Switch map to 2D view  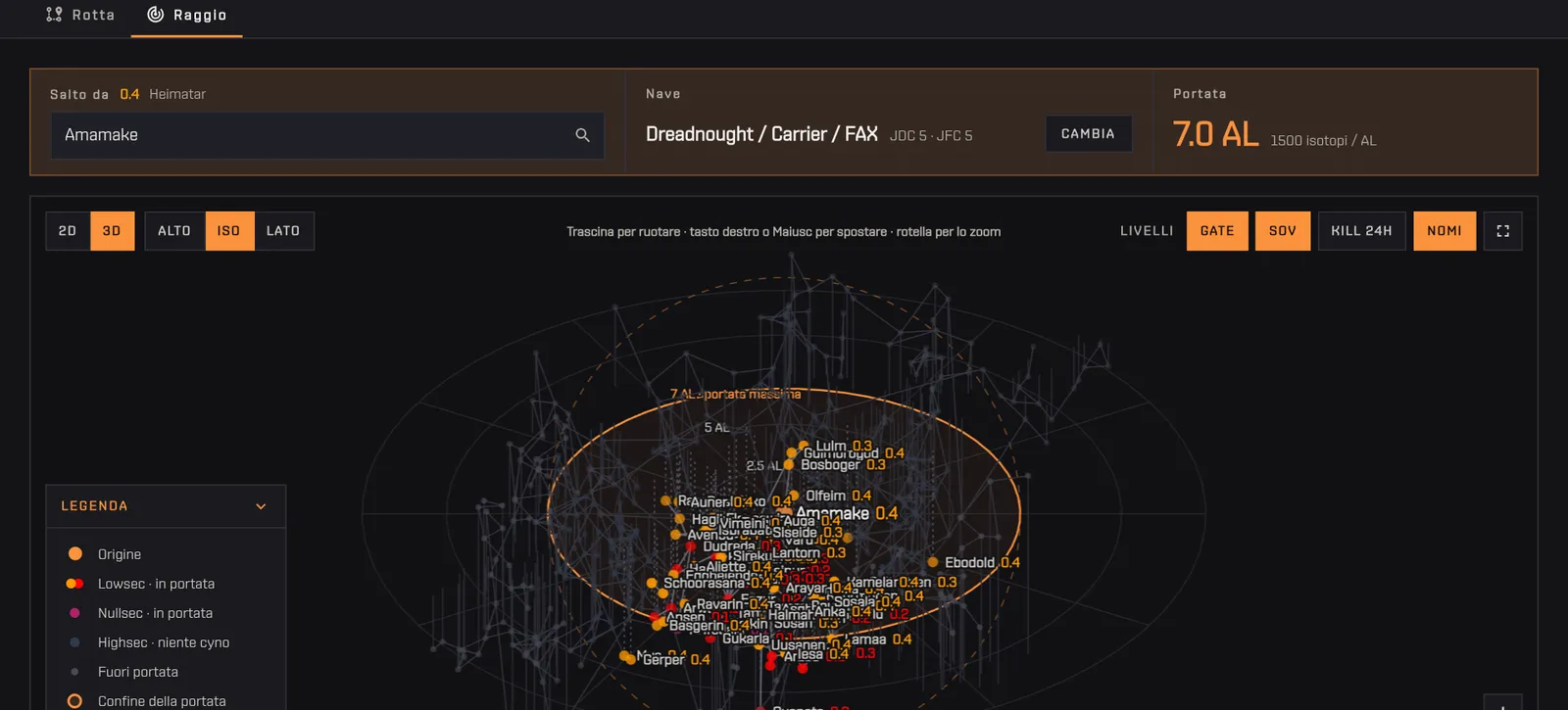[x=68, y=231]
